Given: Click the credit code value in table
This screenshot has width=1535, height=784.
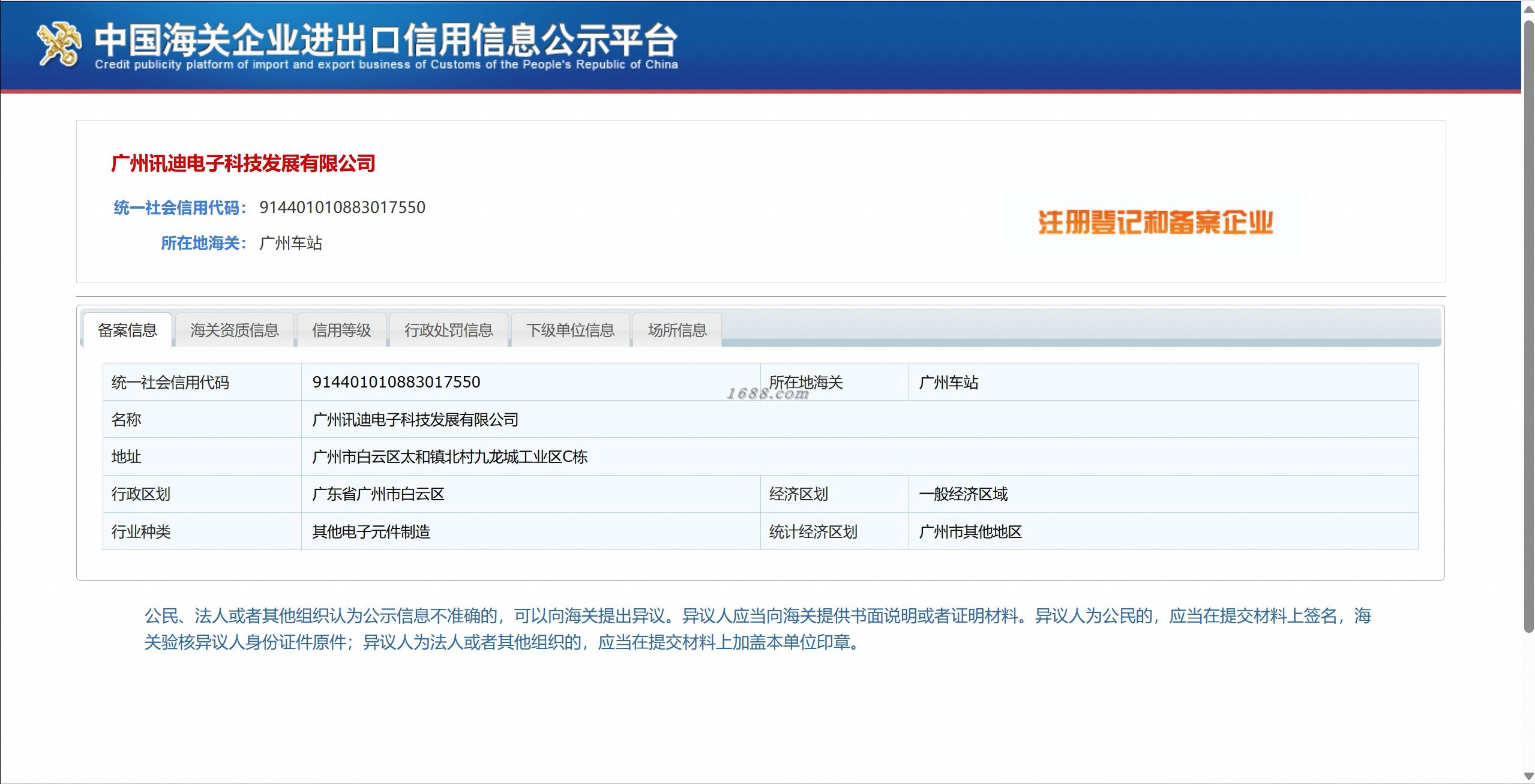Looking at the screenshot, I should [x=396, y=382].
